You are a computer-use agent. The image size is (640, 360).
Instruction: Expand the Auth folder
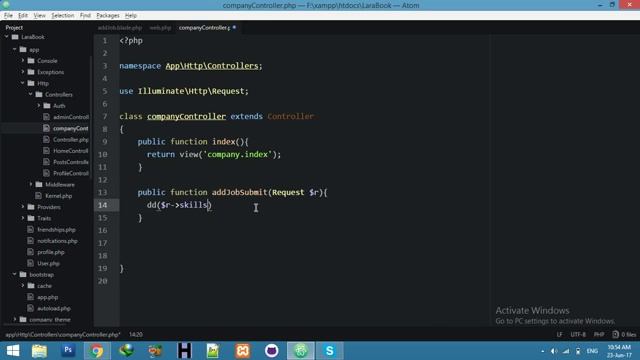click(39, 105)
